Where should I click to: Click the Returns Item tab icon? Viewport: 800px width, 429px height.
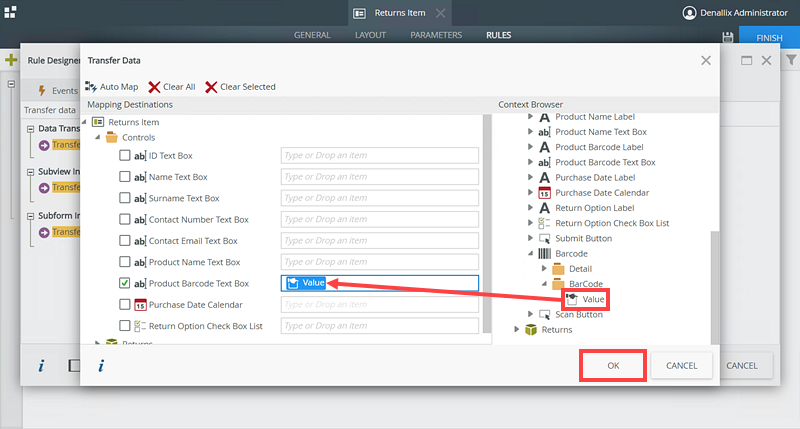pyautogui.click(x=360, y=13)
